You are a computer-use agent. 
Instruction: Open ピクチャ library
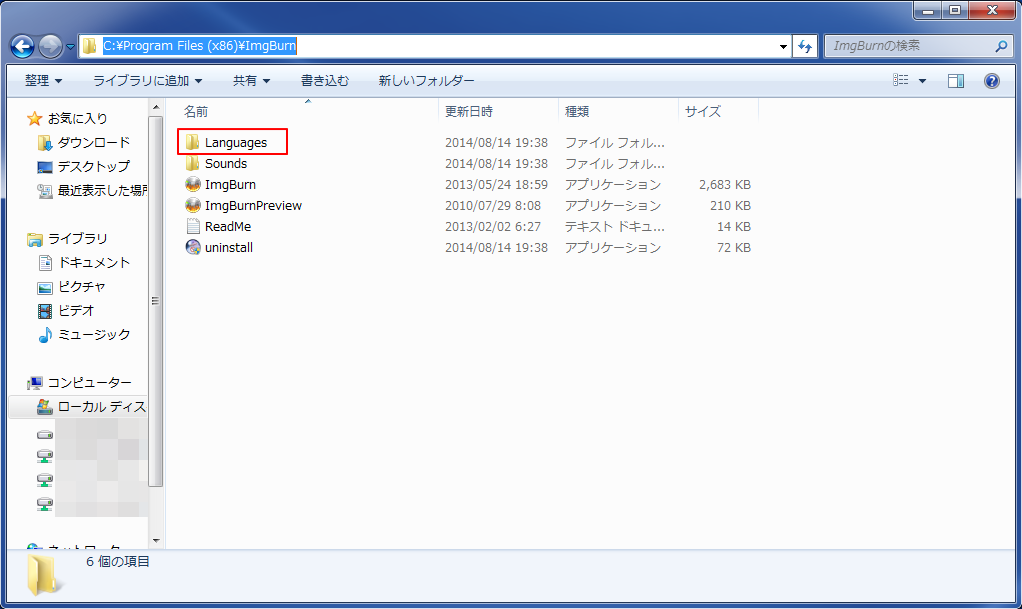coord(82,287)
